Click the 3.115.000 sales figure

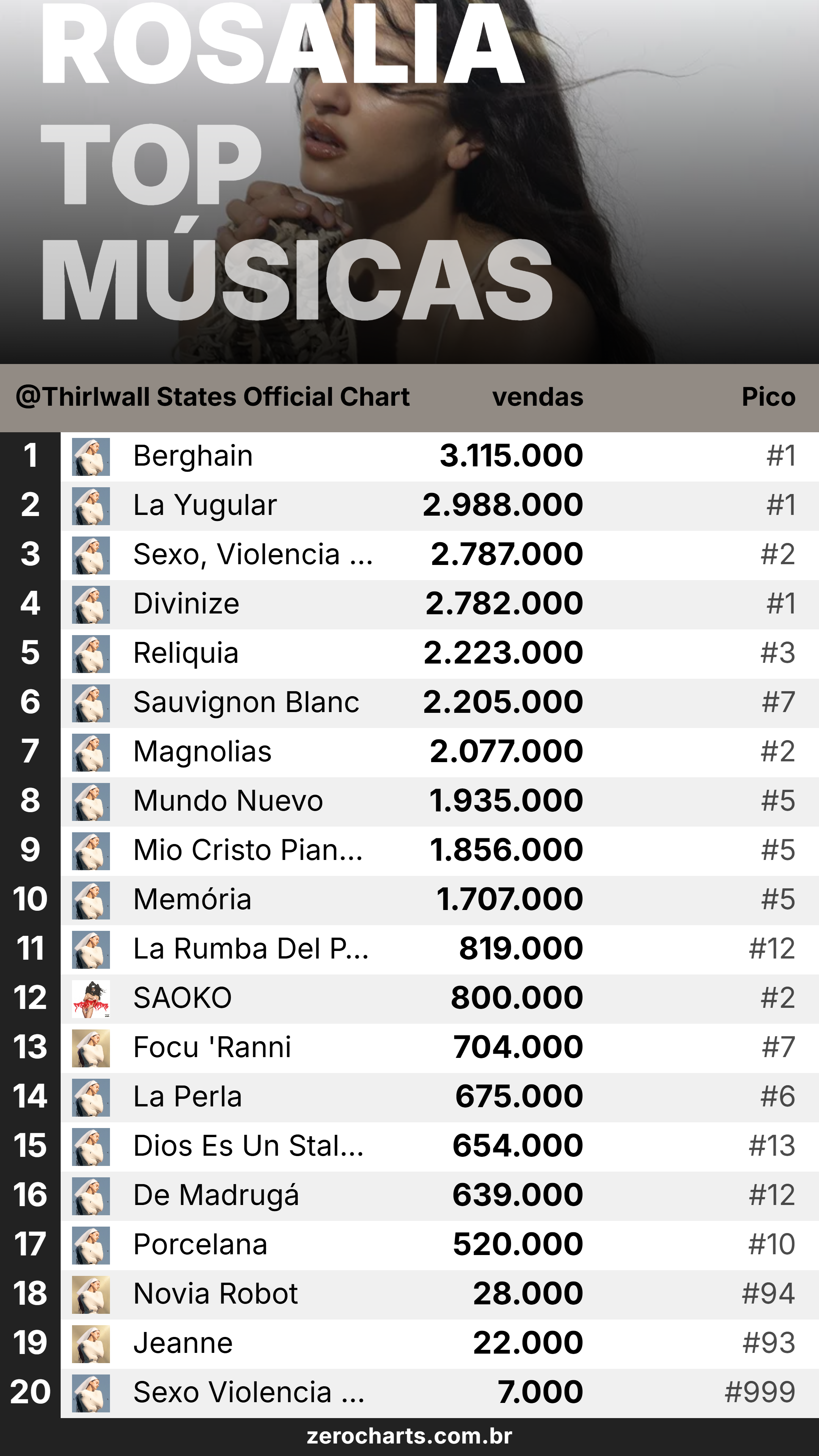coord(511,455)
